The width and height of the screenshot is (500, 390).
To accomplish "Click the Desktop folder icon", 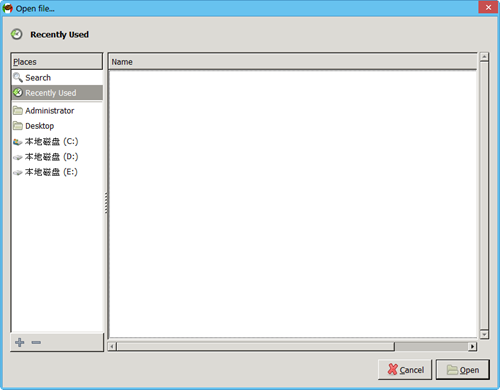I will (x=18, y=126).
